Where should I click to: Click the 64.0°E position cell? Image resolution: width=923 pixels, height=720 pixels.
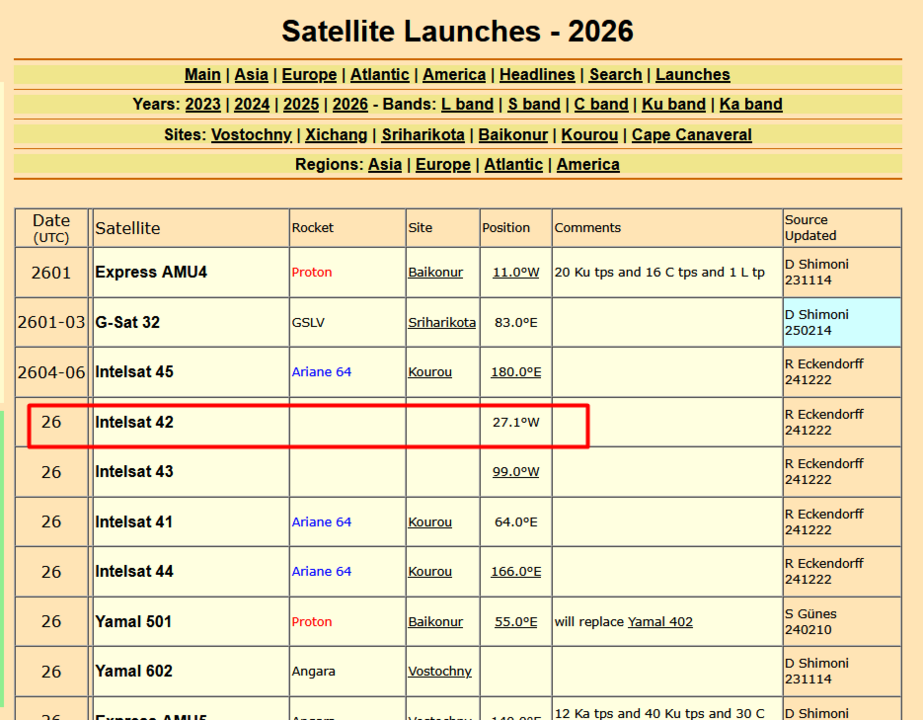[516, 522]
